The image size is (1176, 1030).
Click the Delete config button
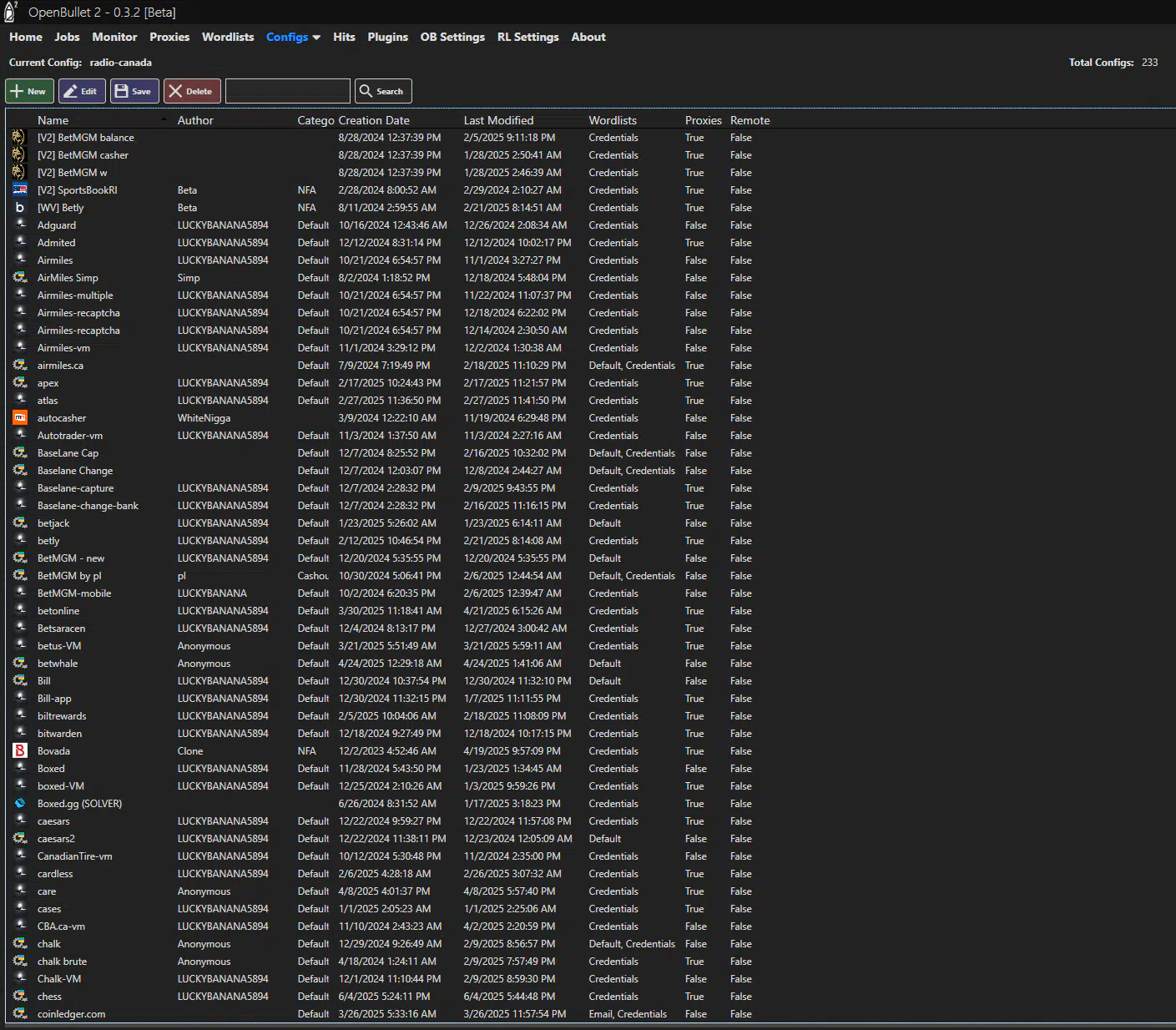192,91
